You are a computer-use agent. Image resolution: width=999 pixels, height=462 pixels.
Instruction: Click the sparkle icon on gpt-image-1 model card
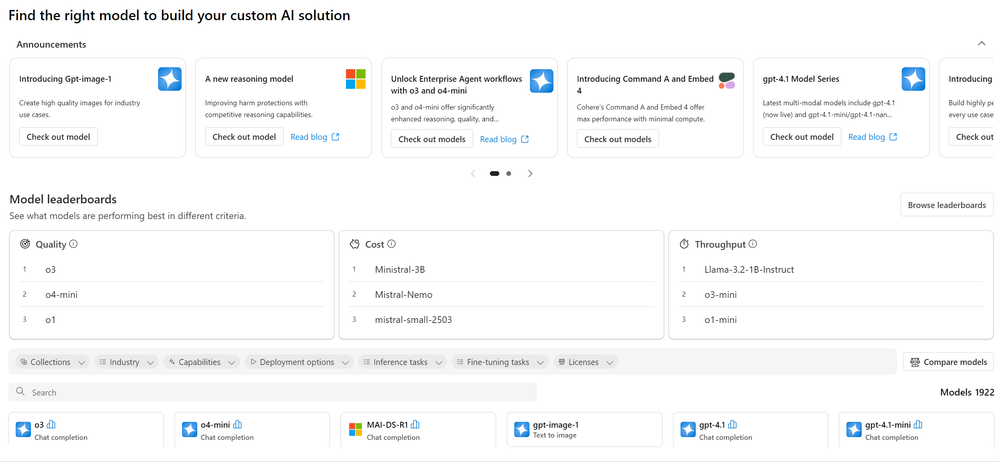click(521, 430)
